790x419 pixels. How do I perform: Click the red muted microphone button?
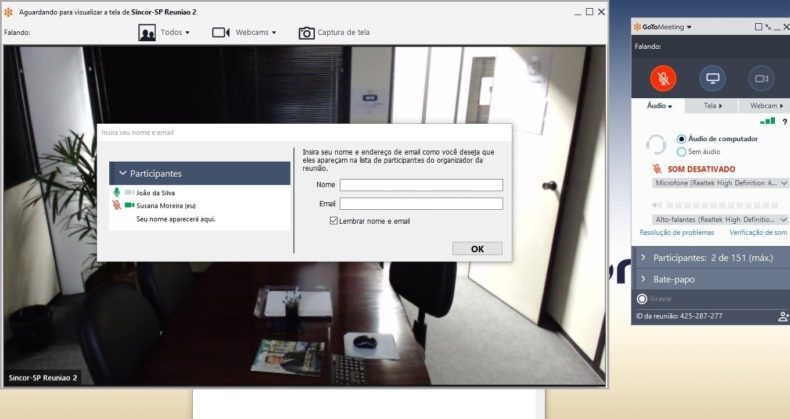coord(662,77)
